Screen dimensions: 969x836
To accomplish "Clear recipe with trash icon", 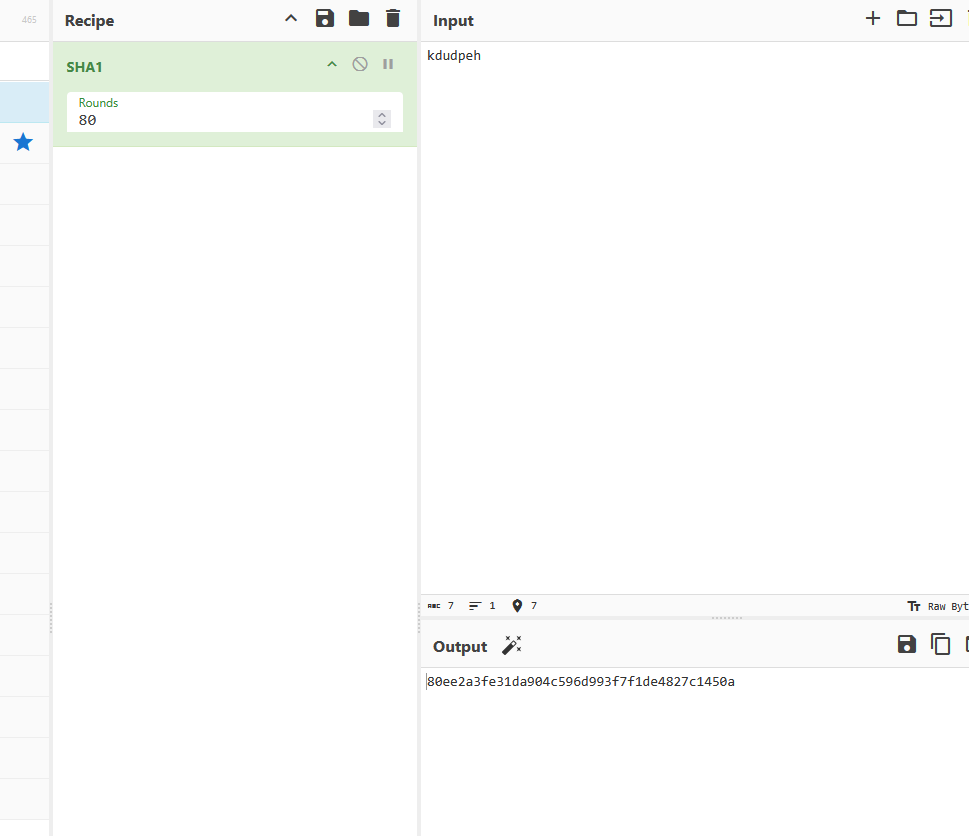I will 393,19.
